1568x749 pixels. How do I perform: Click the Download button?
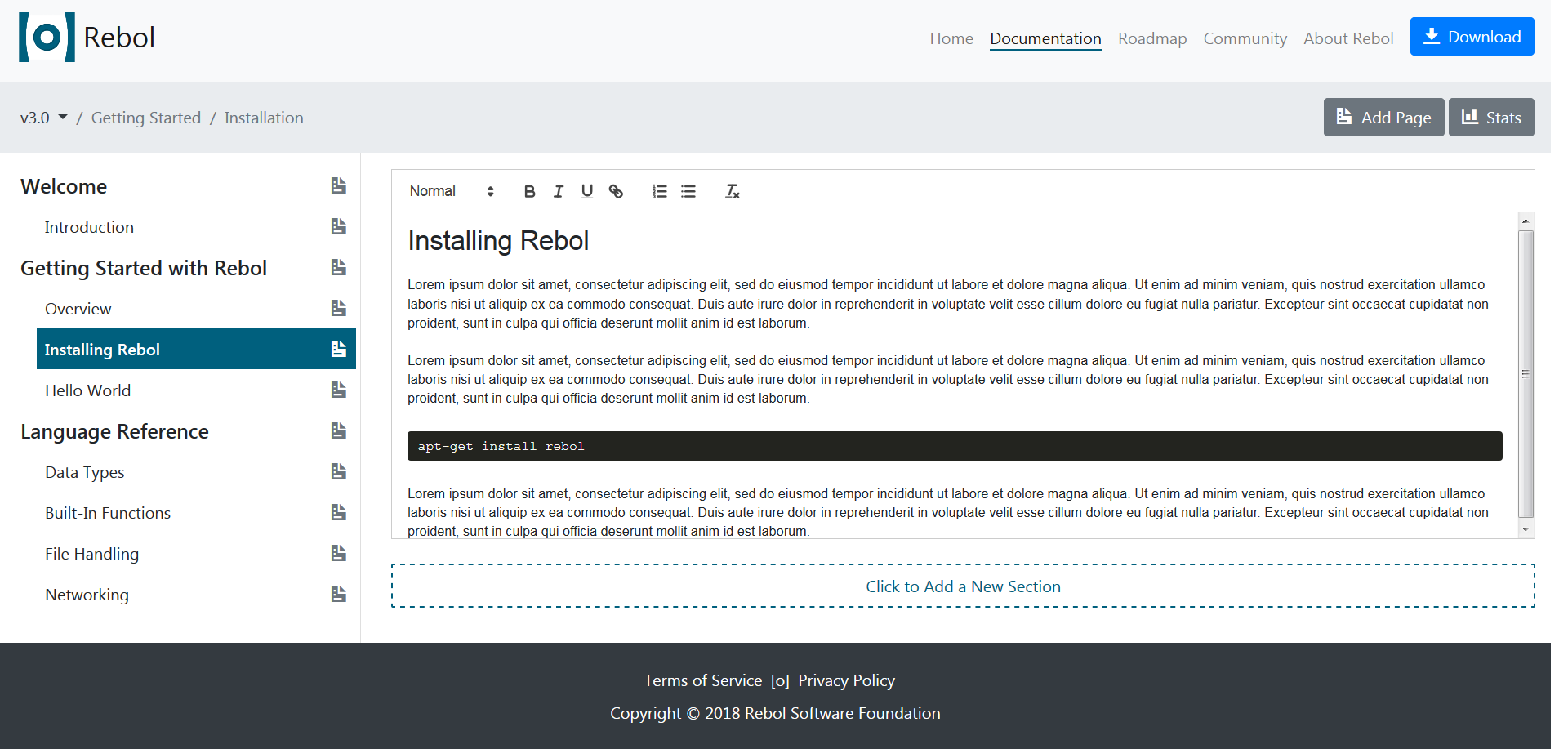pos(1472,37)
